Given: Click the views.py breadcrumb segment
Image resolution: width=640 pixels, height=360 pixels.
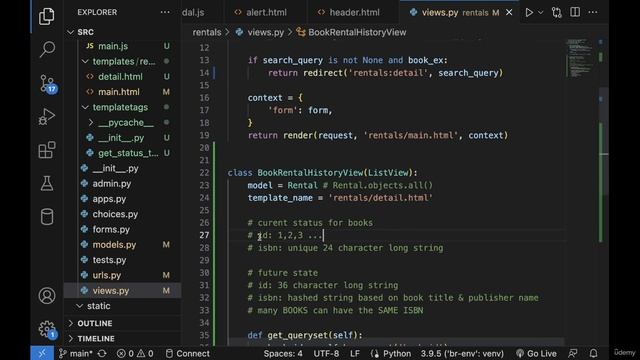Looking at the screenshot, I should [x=260, y=32].
